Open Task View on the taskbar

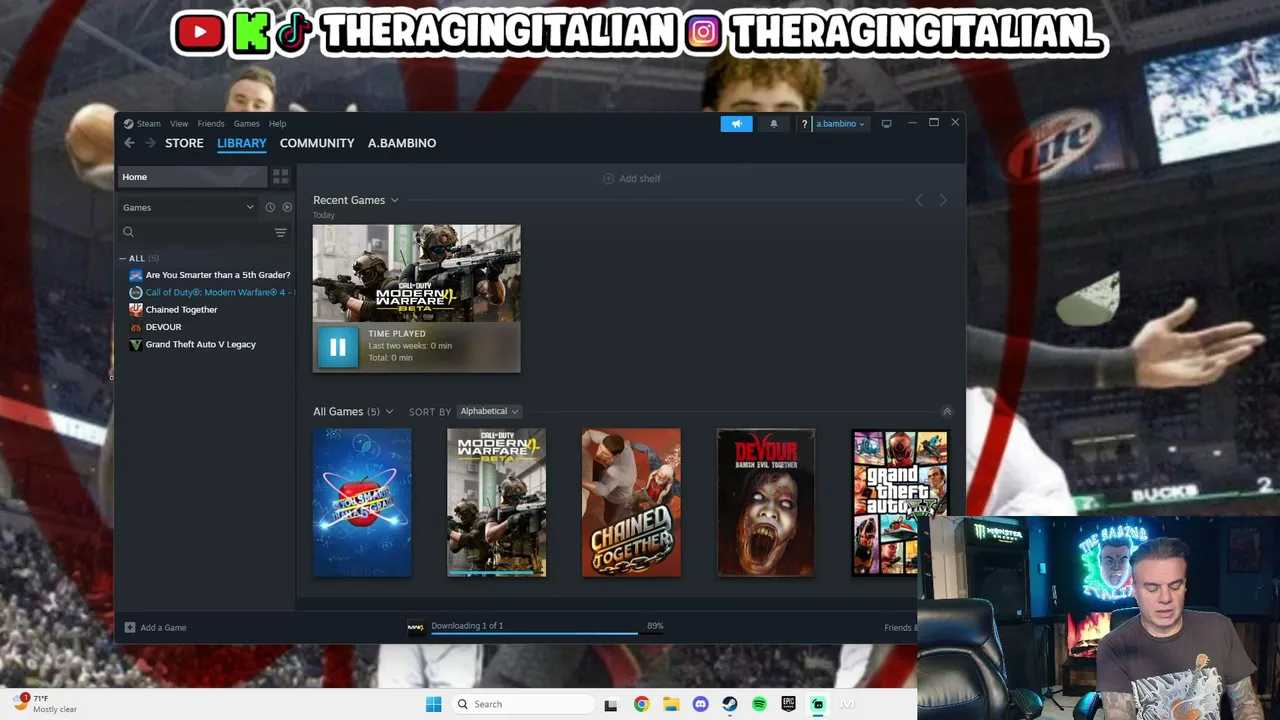coord(611,704)
